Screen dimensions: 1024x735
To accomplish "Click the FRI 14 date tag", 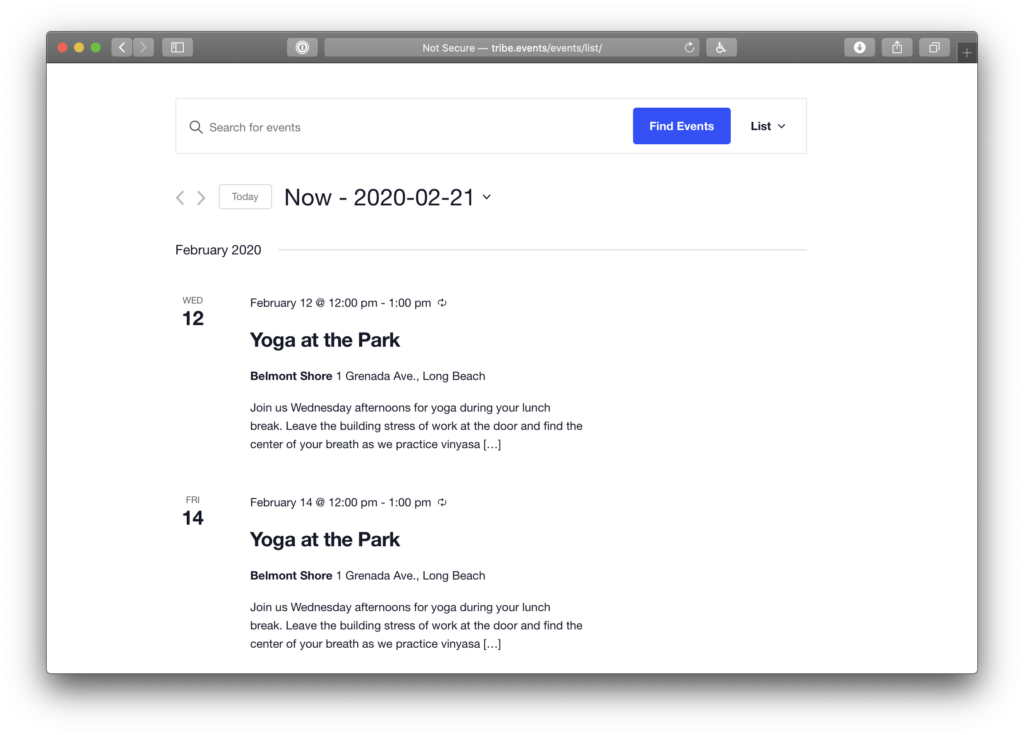I will click(x=193, y=511).
